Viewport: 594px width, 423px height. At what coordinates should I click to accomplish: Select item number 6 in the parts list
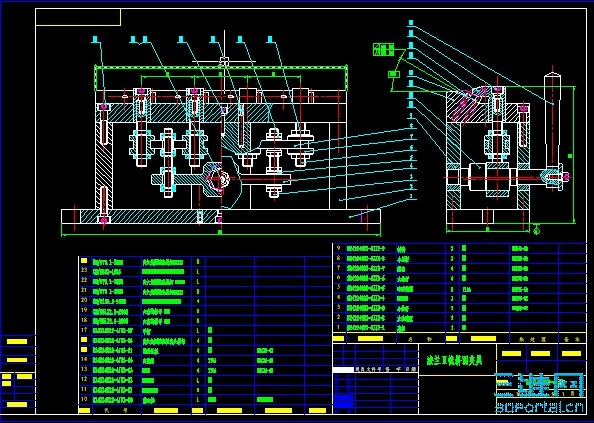(x=339, y=278)
